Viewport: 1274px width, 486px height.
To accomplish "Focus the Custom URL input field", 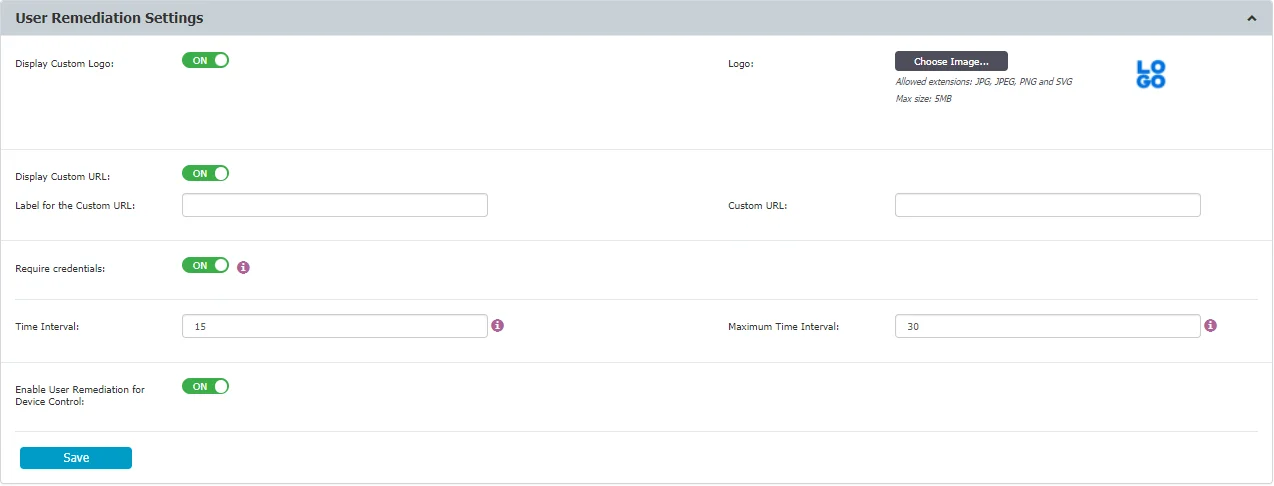I will 1048,205.
